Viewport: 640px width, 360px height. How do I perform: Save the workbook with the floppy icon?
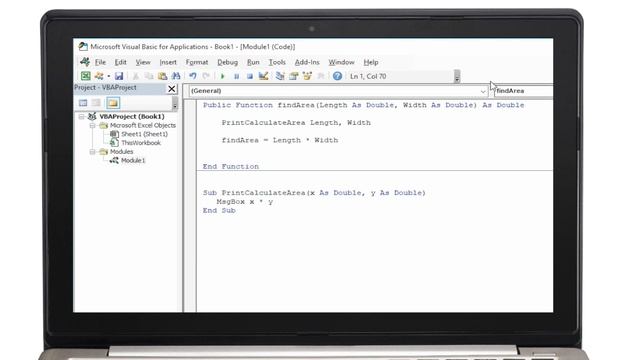coord(119,76)
